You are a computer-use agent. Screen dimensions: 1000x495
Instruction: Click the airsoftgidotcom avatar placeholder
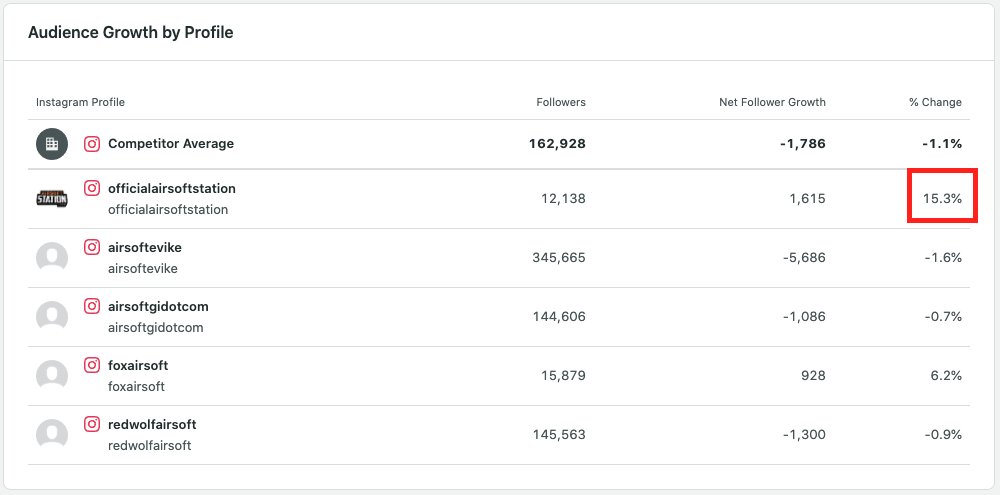52,316
